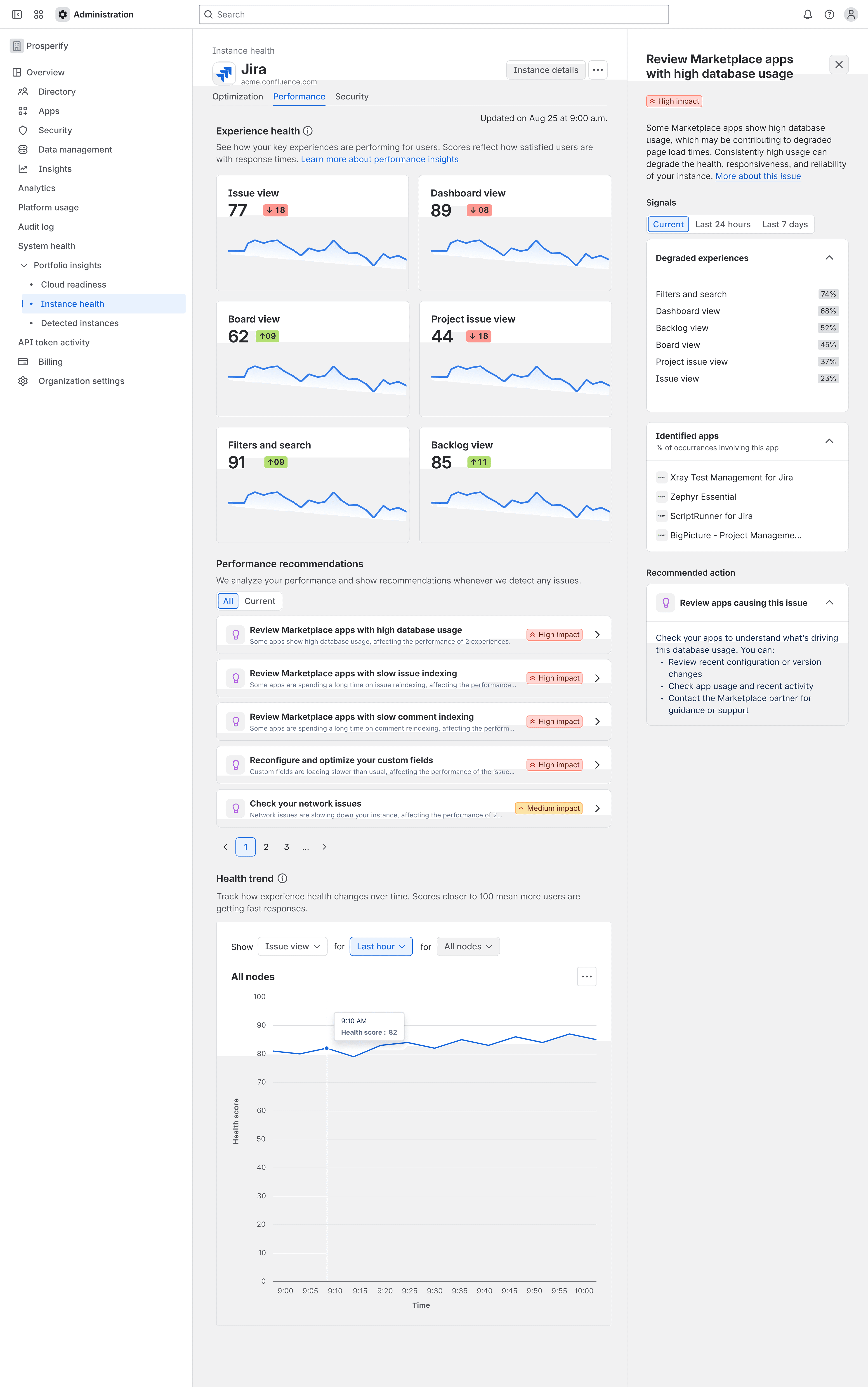The height and width of the screenshot is (1387, 868).
Task: Click the Prosperify organization icon
Action: (x=17, y=46)
